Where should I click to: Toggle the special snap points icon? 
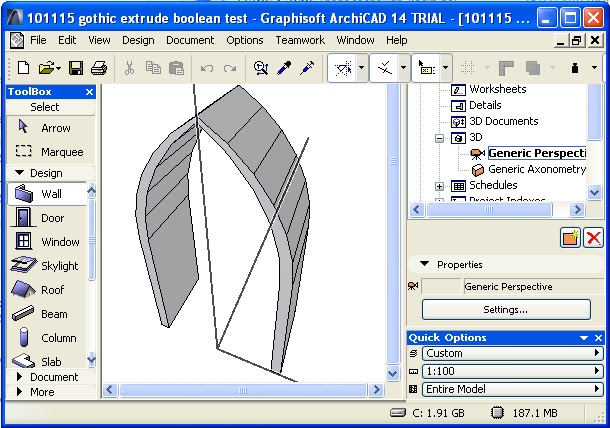click(x=384, y=68)
